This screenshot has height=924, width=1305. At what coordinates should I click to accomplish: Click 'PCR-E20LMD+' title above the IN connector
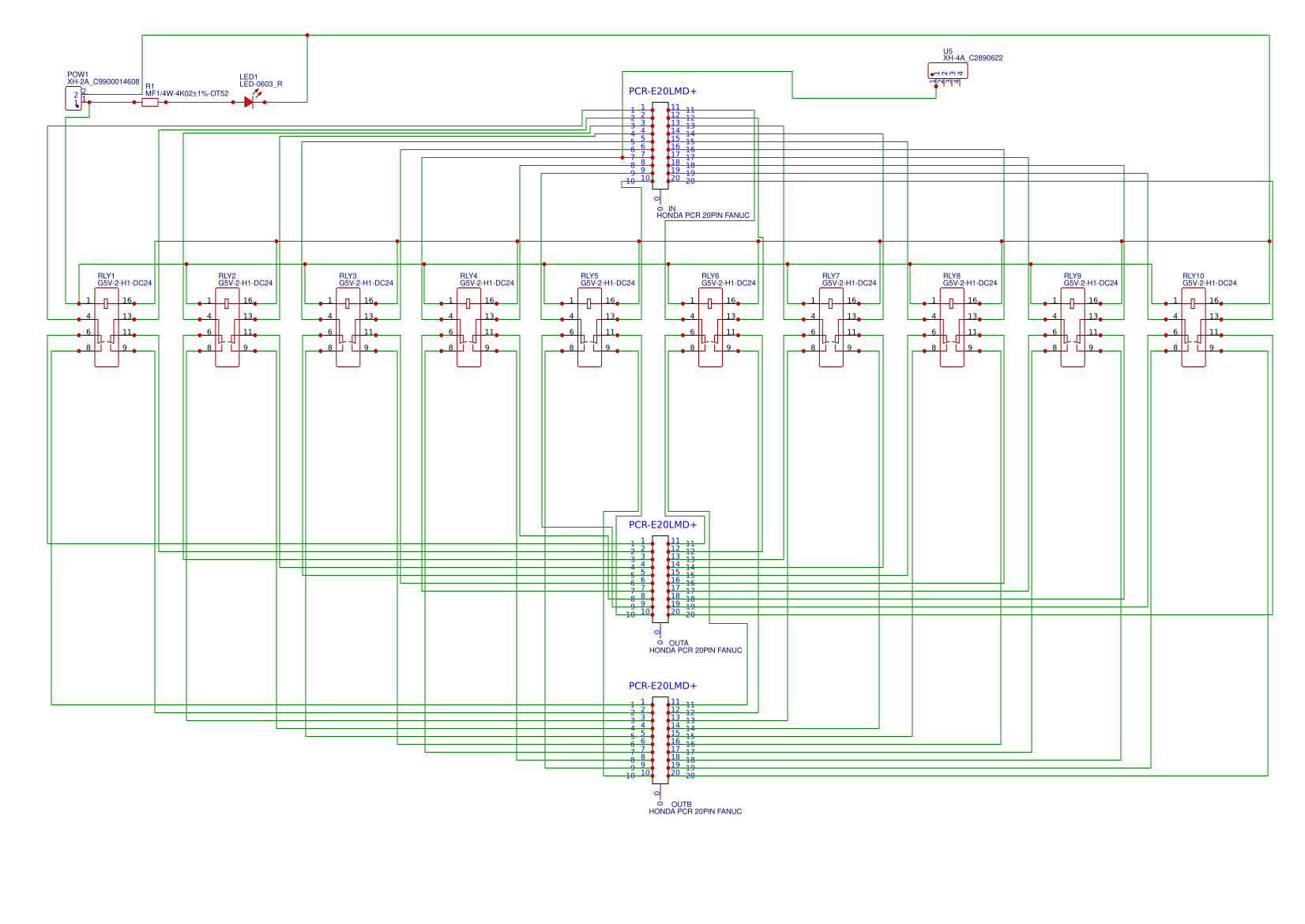pos(663,91)
